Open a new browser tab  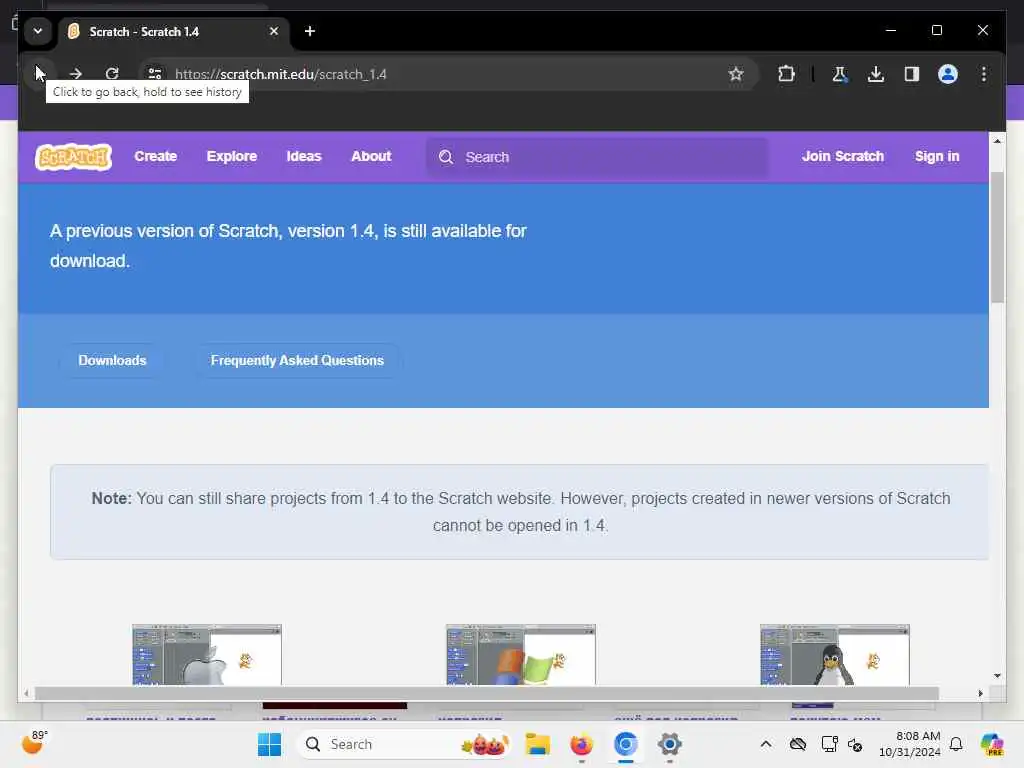pos(310,31)
